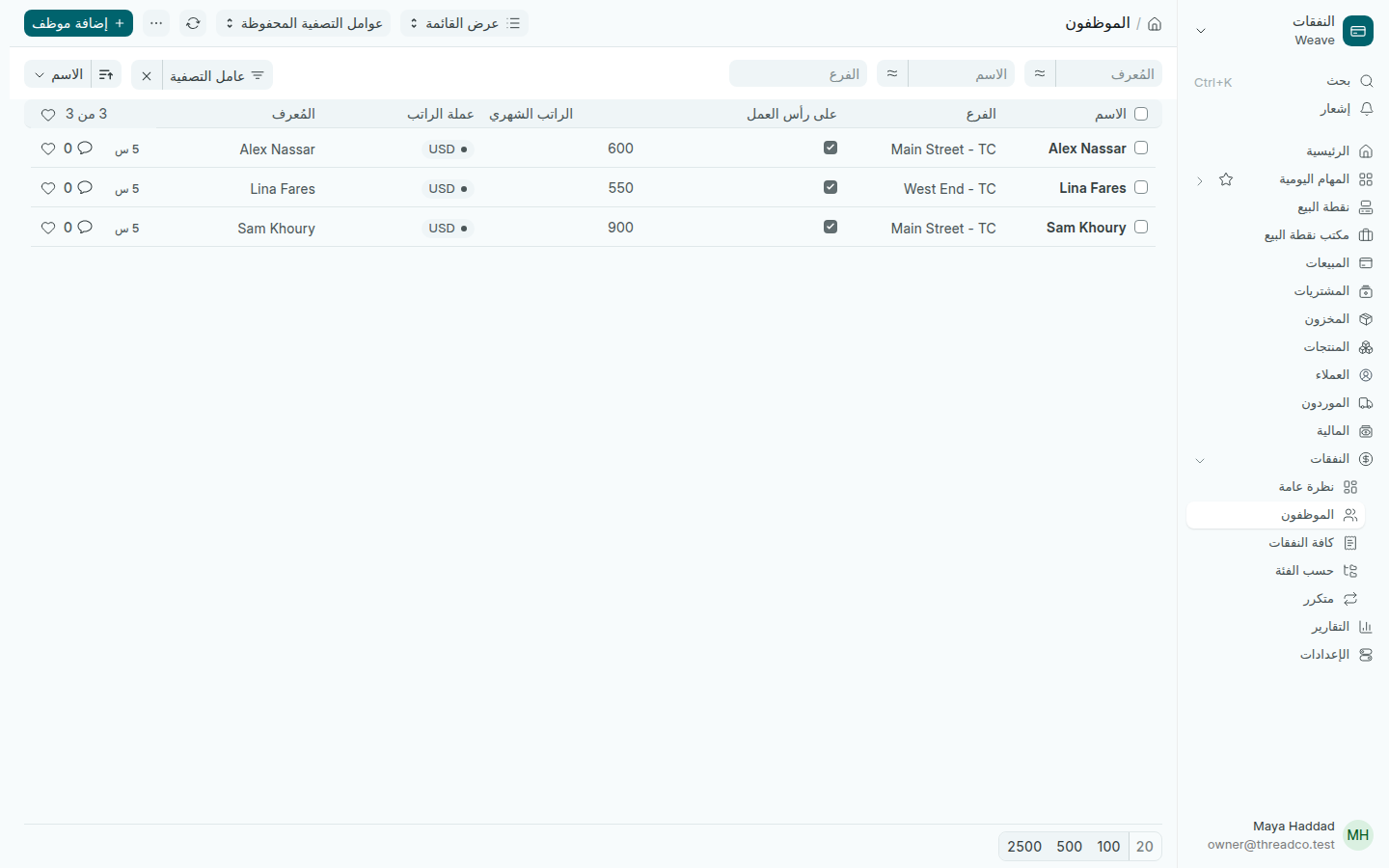This screenshot has height=868, width=1389.
Task: Click the المُعرف filter input field
Action: click(1109, 73)
